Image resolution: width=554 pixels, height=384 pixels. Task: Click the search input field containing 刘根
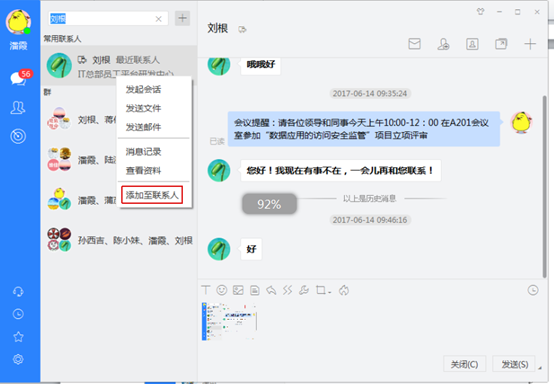coord(108,19)
